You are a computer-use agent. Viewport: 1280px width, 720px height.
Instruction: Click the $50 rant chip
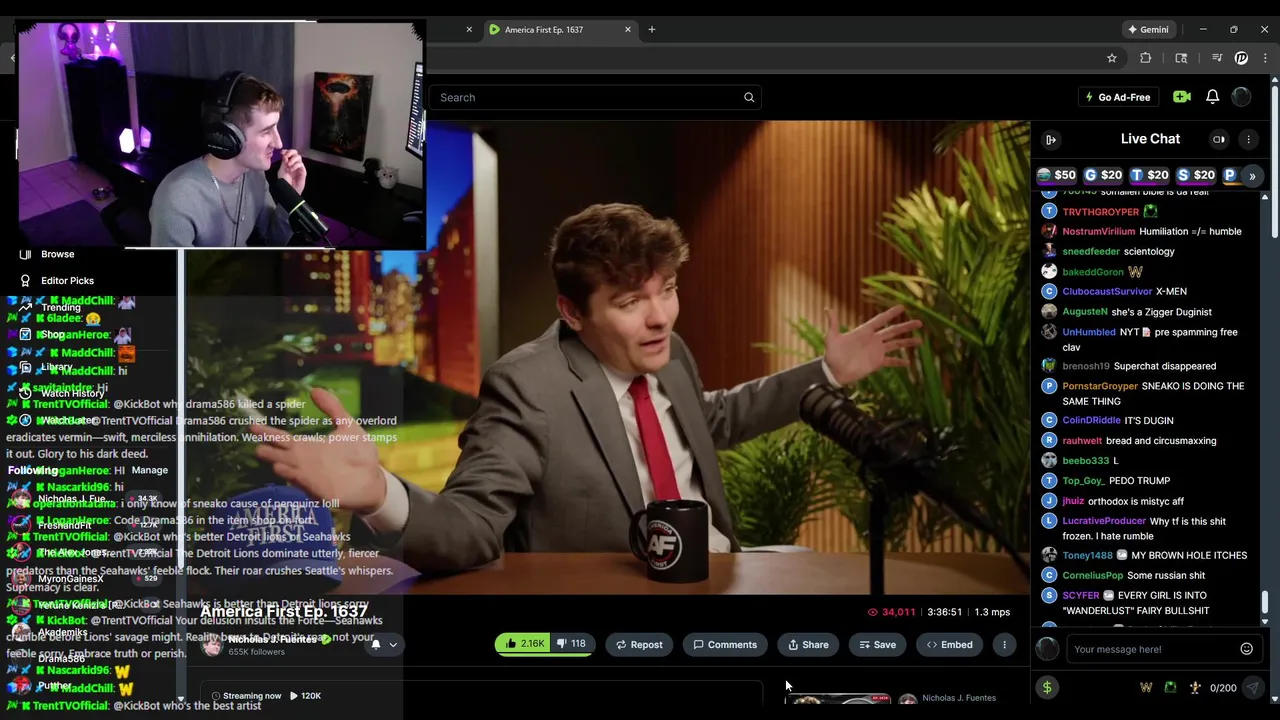pos(1056,175)
